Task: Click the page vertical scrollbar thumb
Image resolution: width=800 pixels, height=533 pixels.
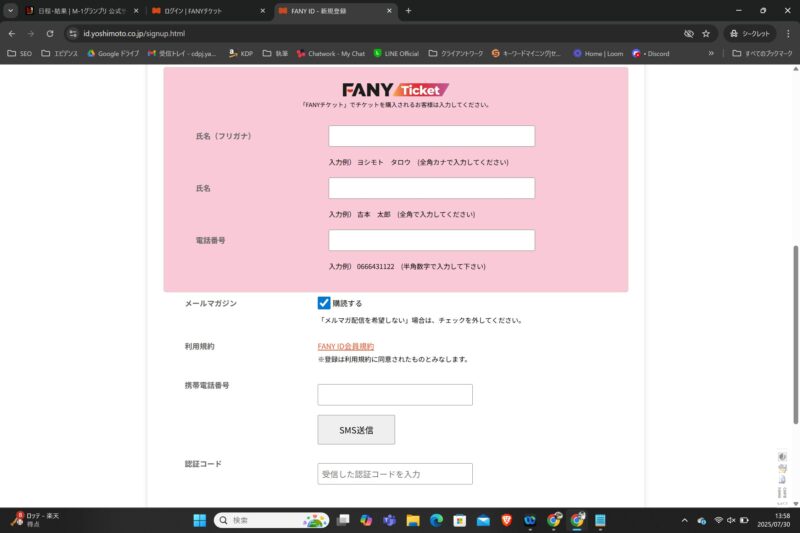Action: tap(795, 335)
